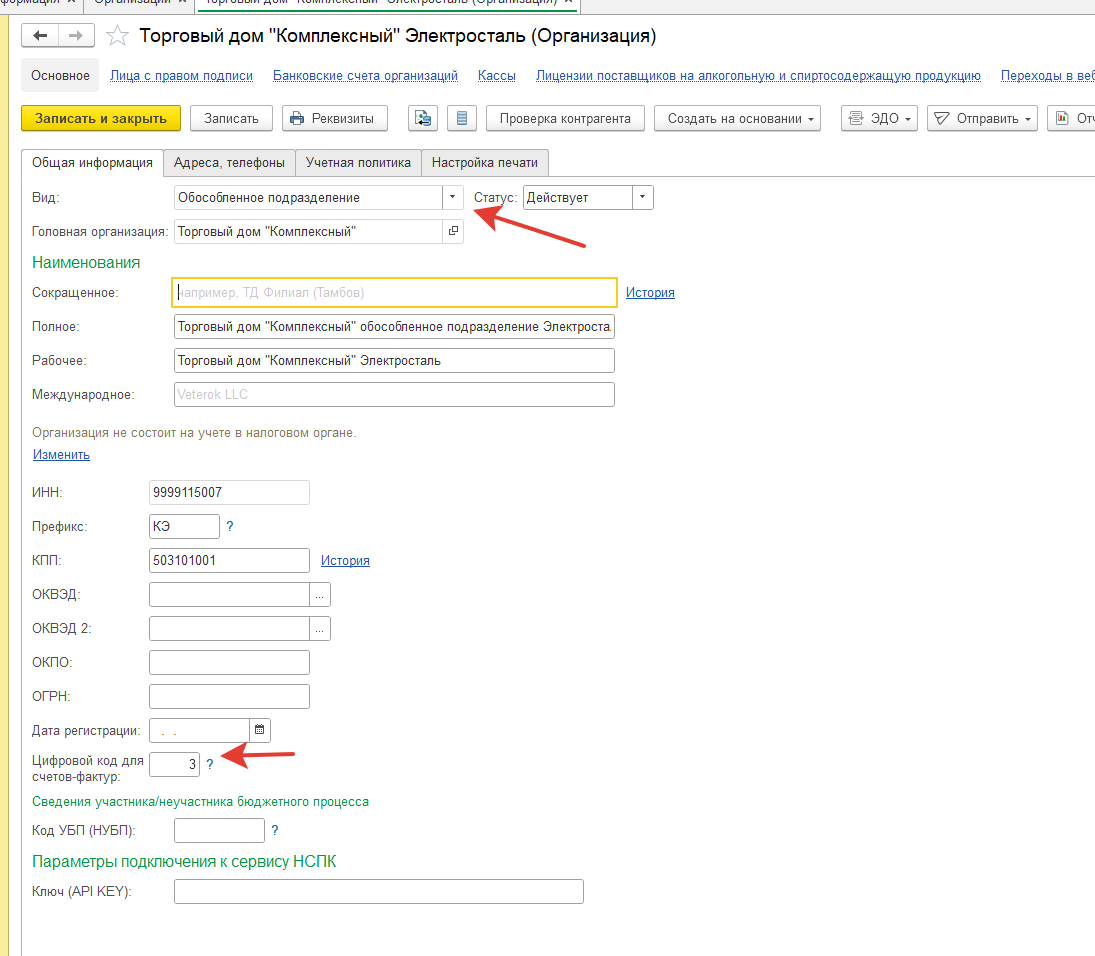Go back with the left arrow button

click(x=41, y=36)
